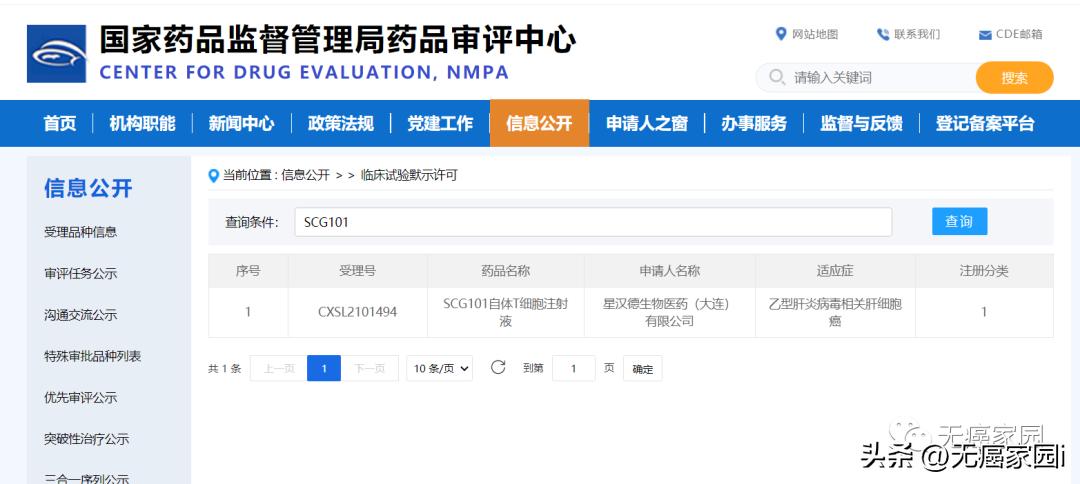Open the 机构职能 navigation item
Viewport: 1080px width, 484px height.
(143, 124)
